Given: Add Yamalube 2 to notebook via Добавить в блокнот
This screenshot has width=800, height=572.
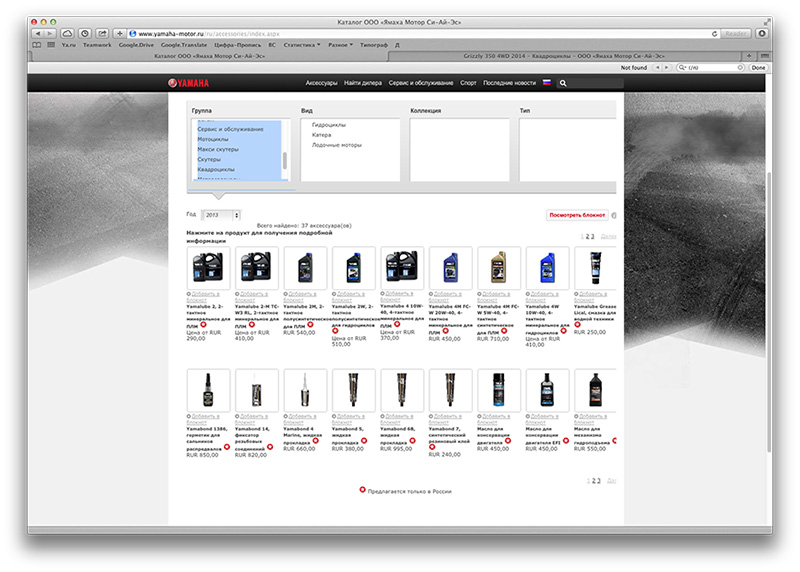Looking at the screenshot, I should (x=203, y=297).
